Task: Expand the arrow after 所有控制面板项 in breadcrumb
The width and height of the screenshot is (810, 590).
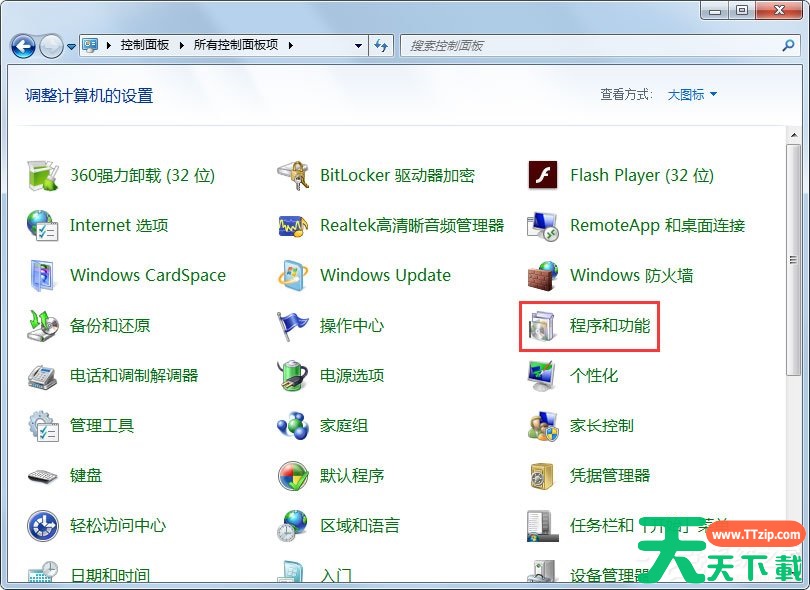Action: pyautogui.click(x=291, y=46)
